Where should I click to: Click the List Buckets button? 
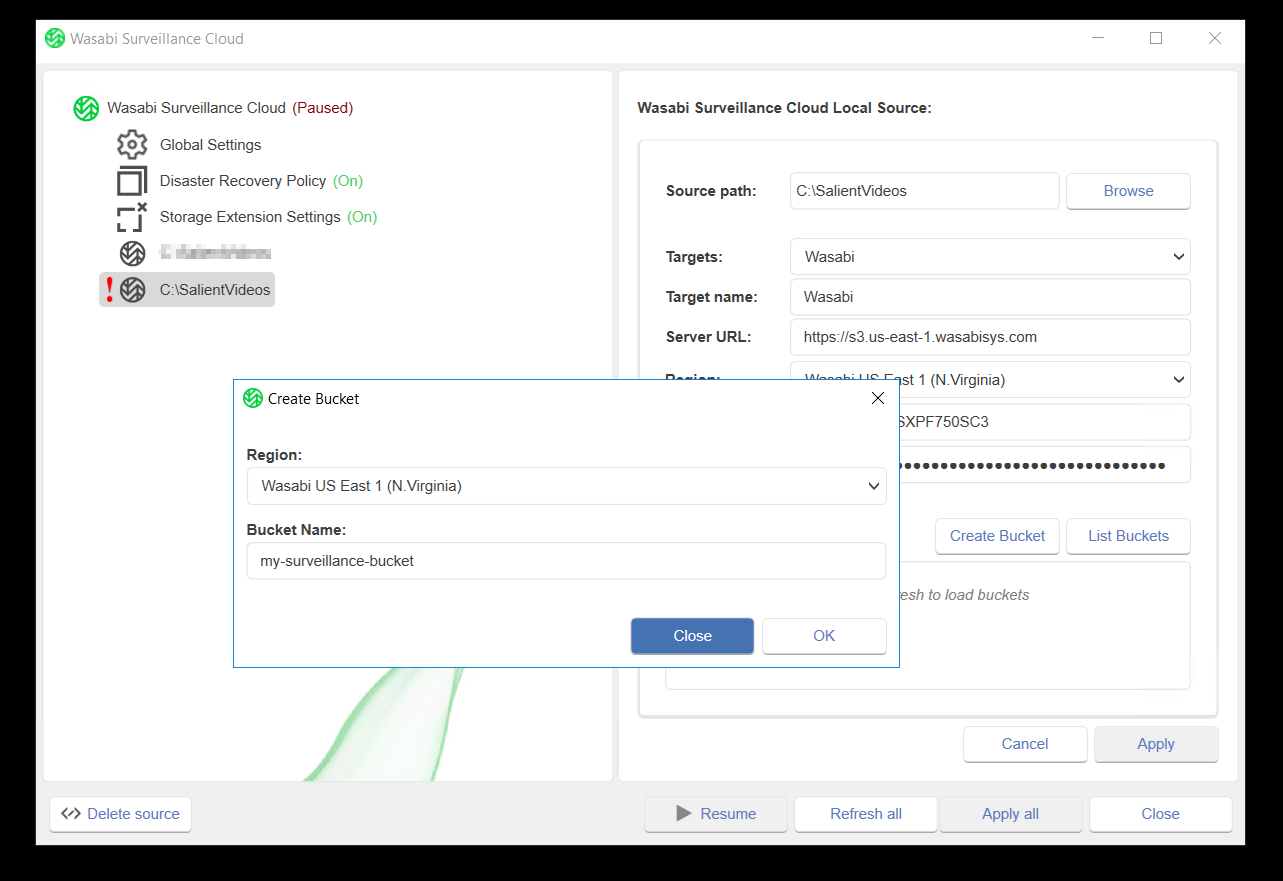[1128, 536]
